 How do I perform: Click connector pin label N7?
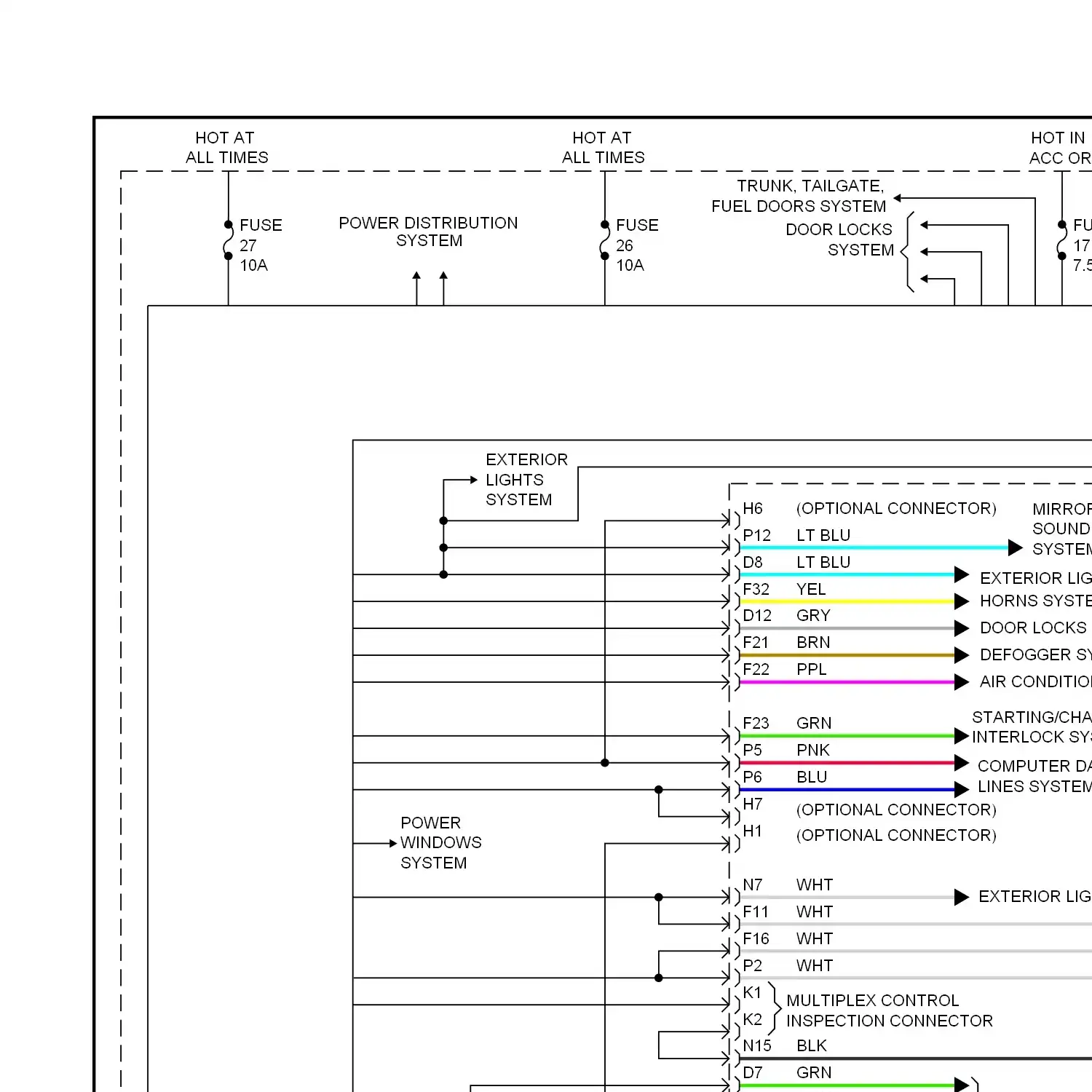pyautogui.click(x=753, y=885)
